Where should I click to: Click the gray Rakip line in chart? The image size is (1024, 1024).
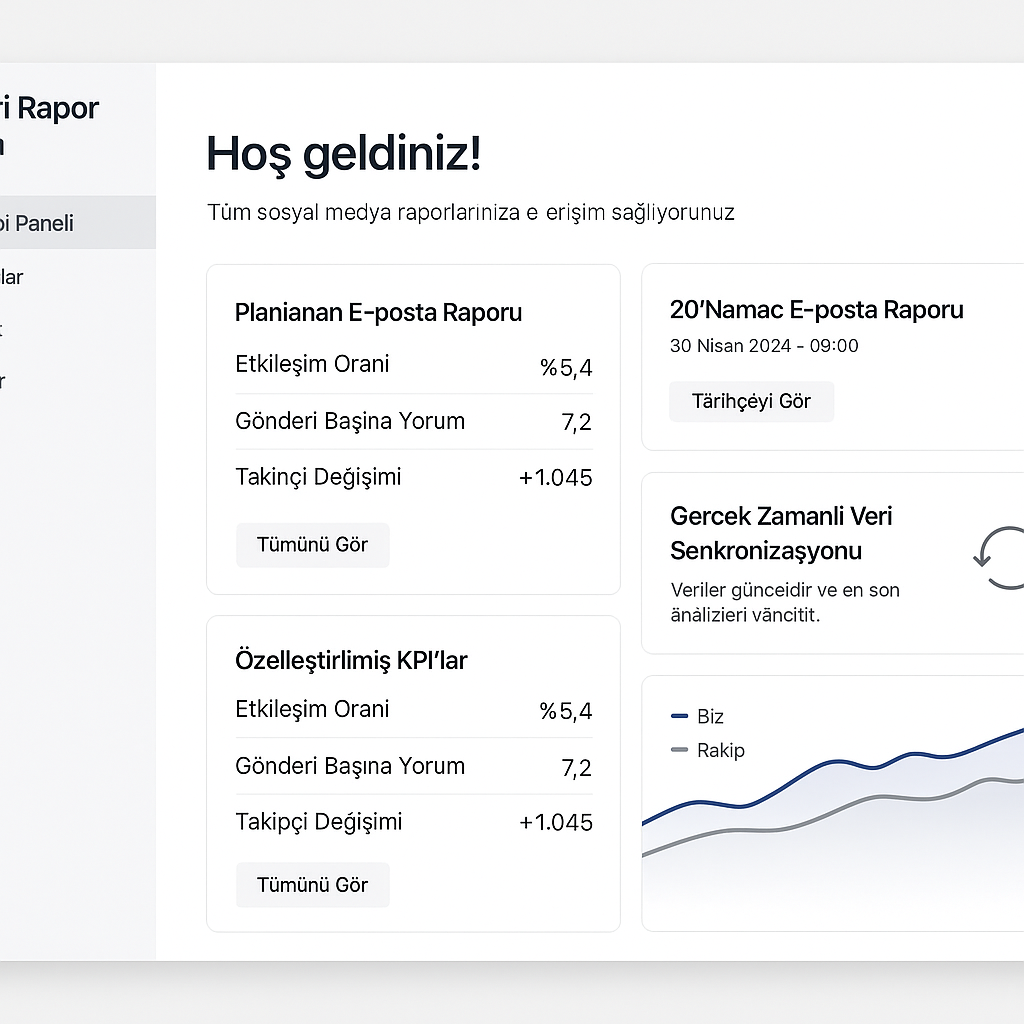pos(880,797)
